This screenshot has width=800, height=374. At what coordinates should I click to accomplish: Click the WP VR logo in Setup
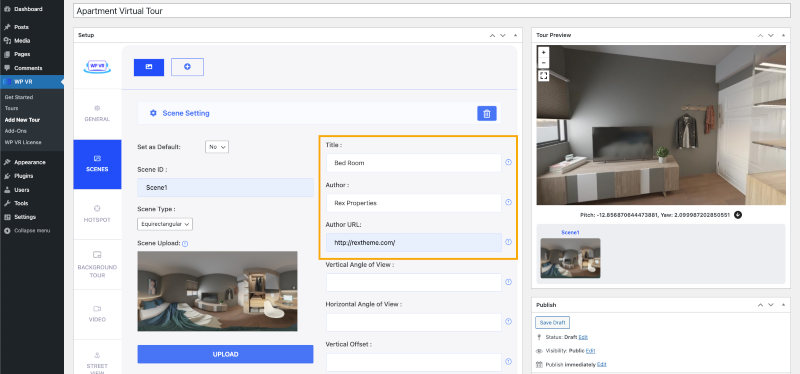coord(97,66)
